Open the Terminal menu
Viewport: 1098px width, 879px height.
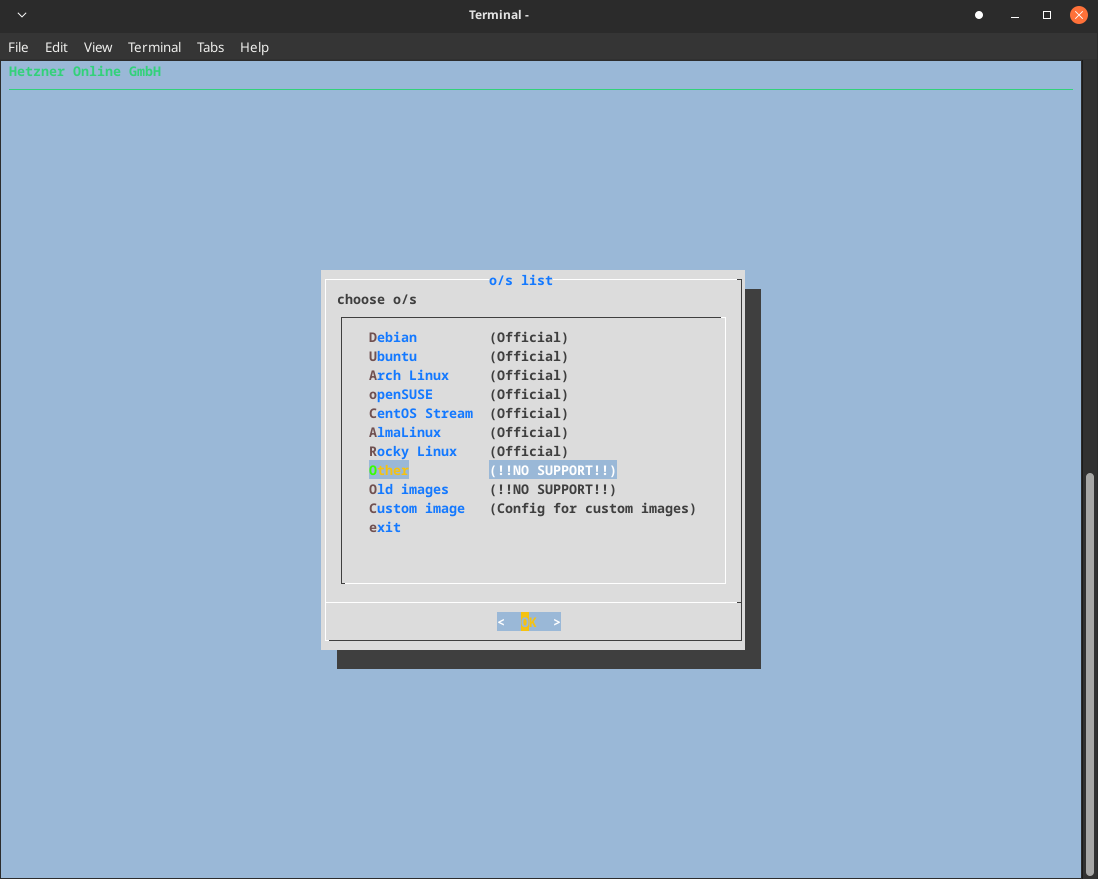point(154,47)
